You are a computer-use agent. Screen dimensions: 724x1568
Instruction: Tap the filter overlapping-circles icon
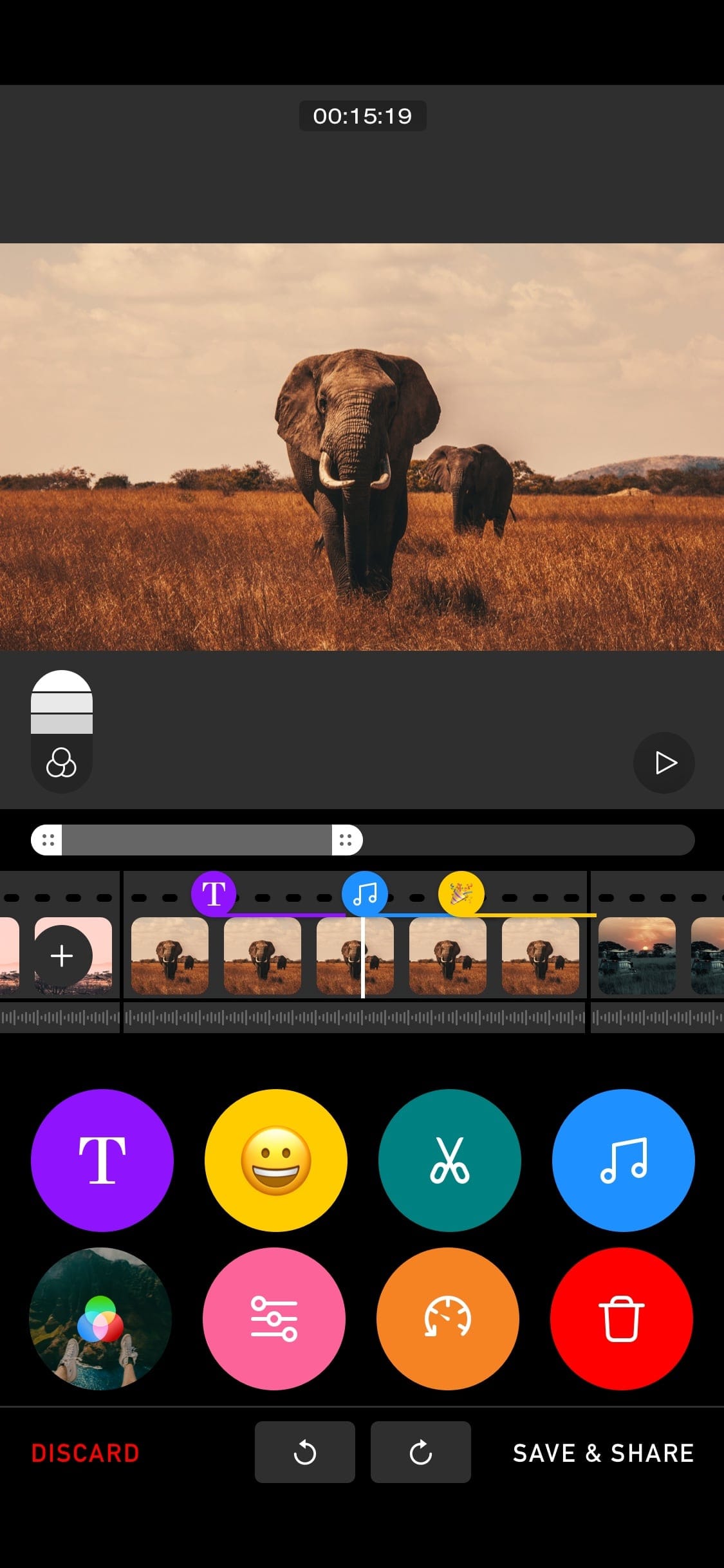61,763
